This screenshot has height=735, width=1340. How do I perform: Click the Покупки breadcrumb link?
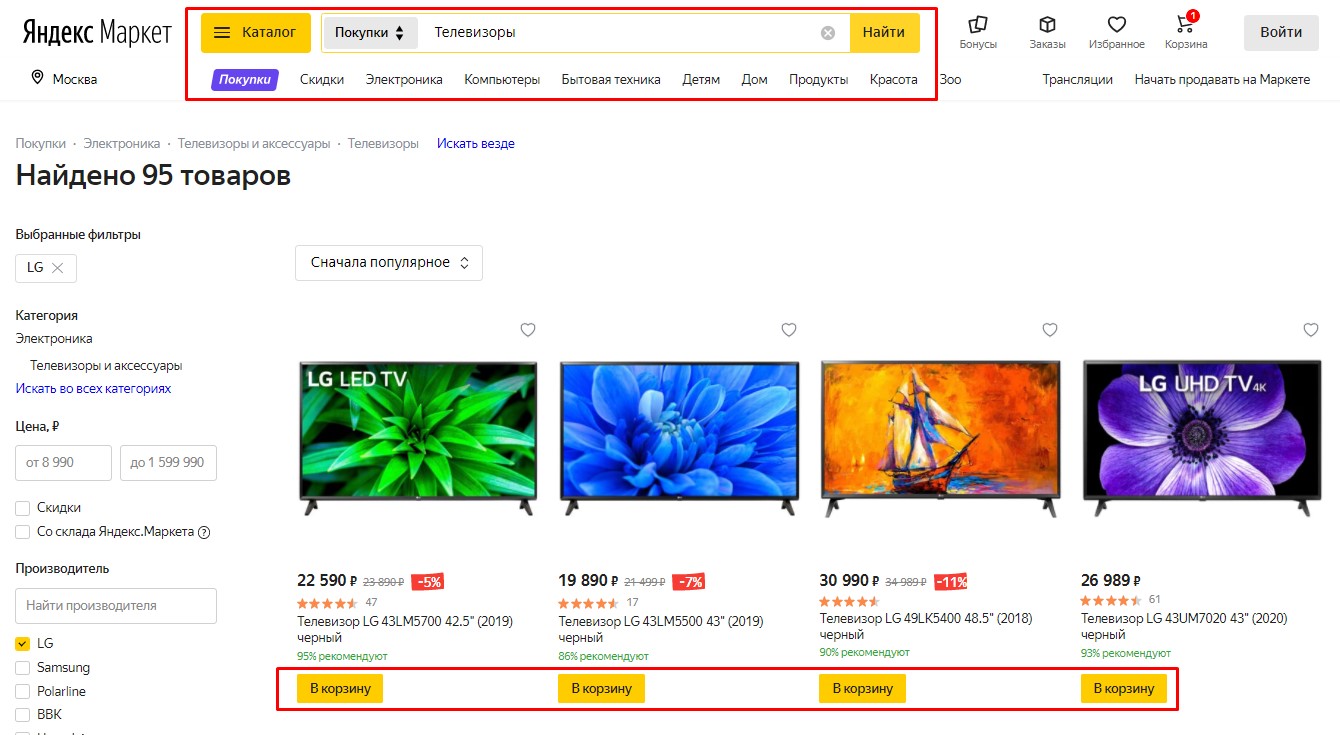(41, 144)
